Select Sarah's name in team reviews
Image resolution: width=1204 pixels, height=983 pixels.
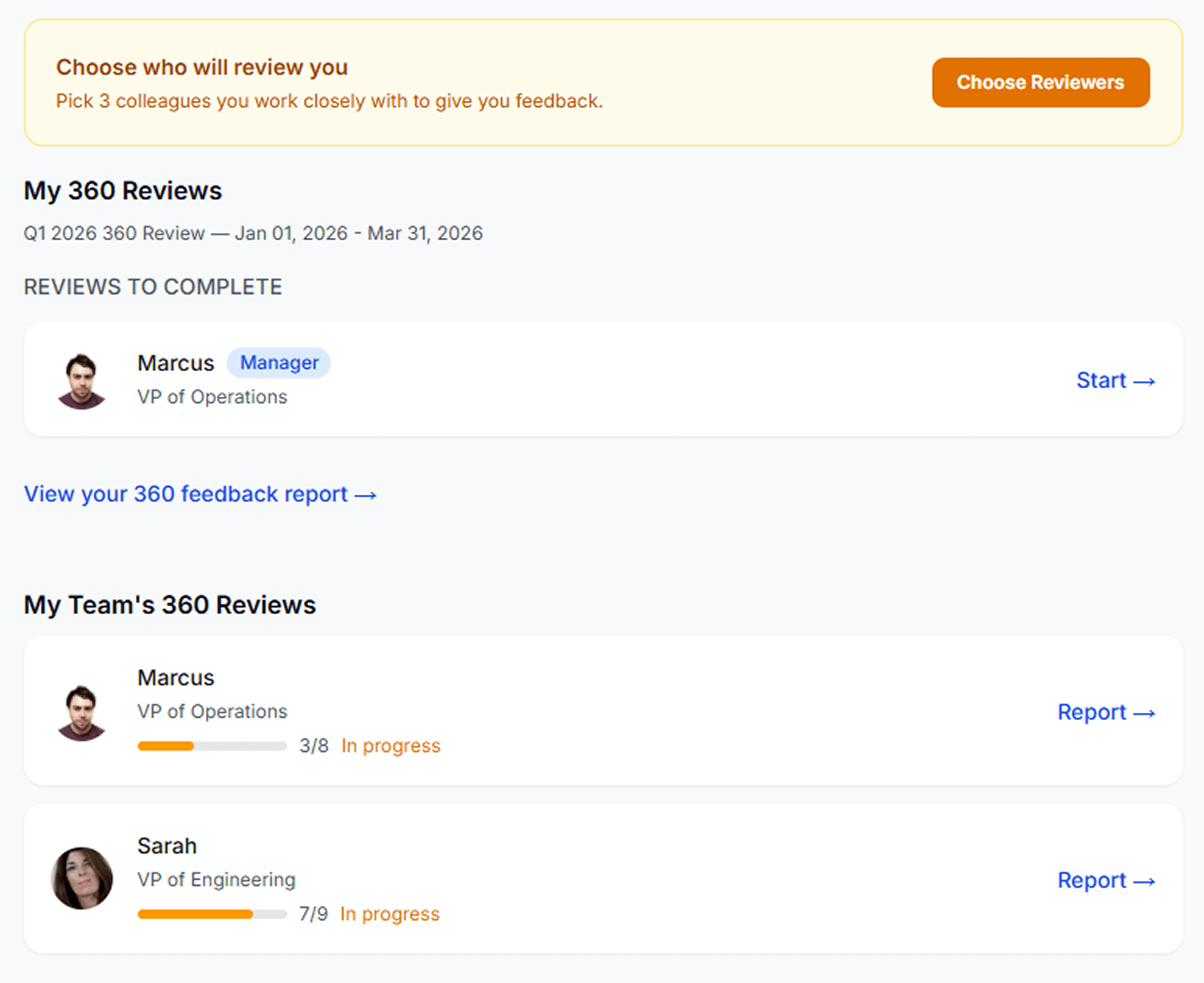(x=167, y=846)
